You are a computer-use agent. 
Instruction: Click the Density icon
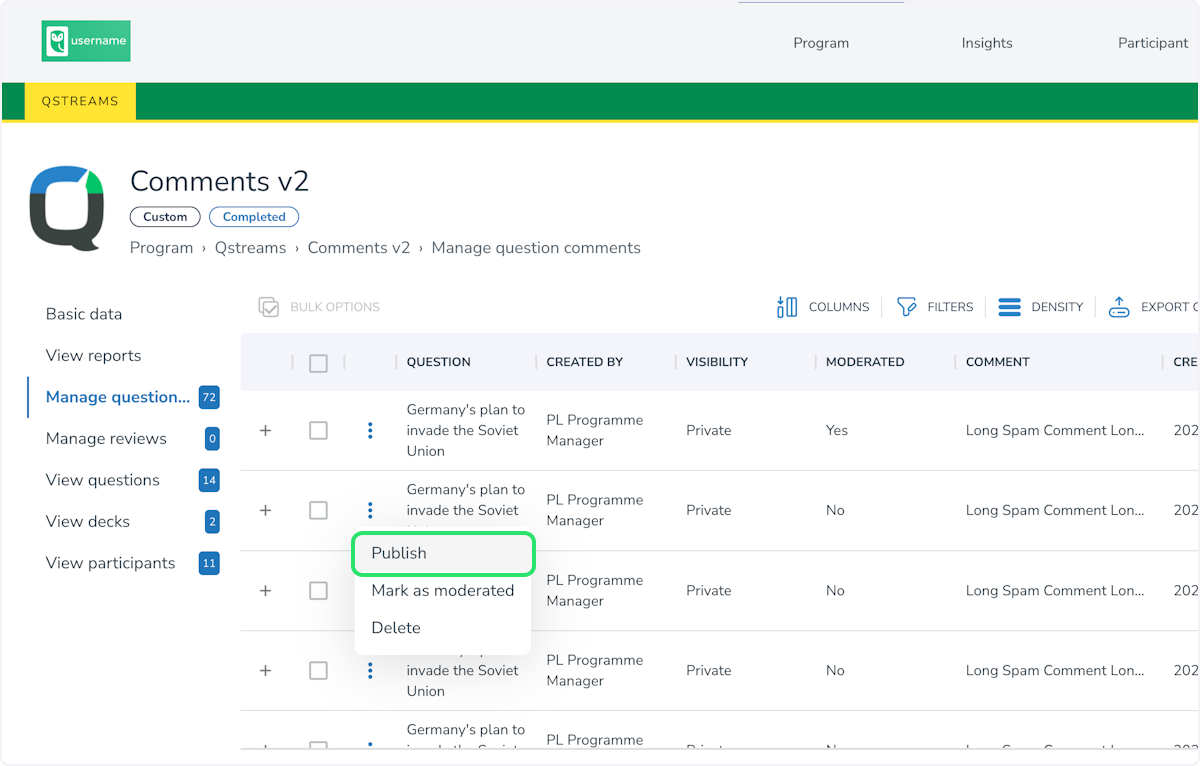1010,307
